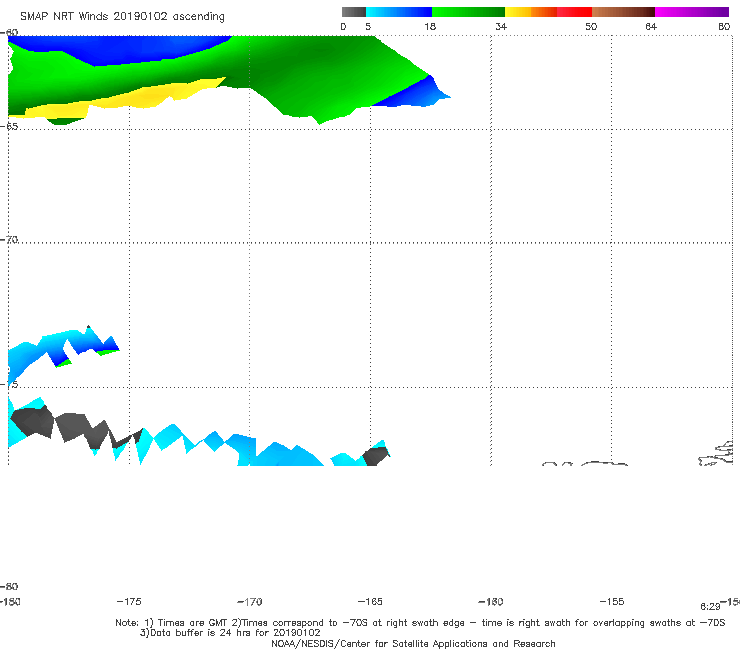Click the longitude label '-175'
Screen dimensions: 740x650
pos(129,601)
